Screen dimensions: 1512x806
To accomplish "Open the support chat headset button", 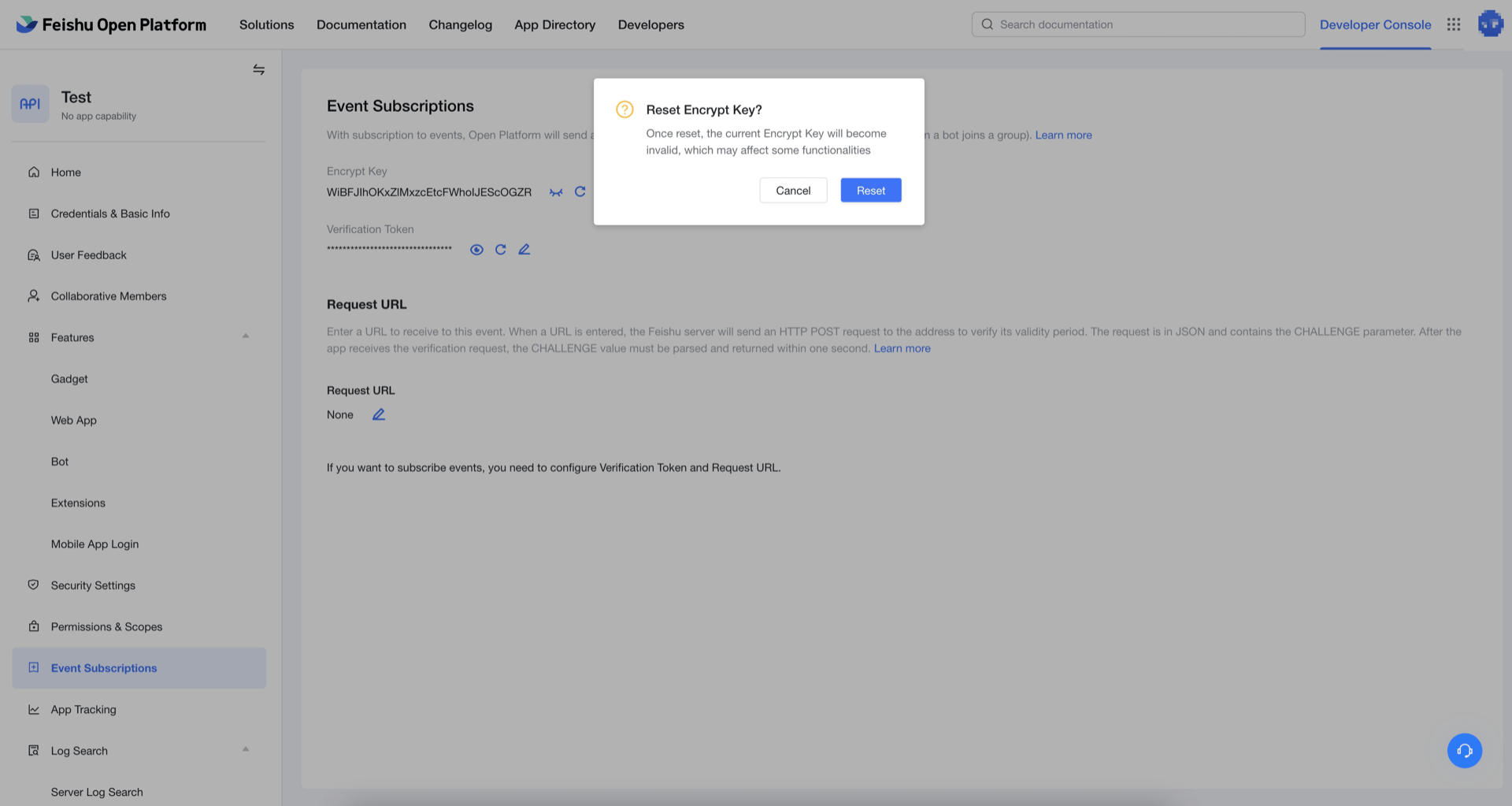I will click(1464, 751).
